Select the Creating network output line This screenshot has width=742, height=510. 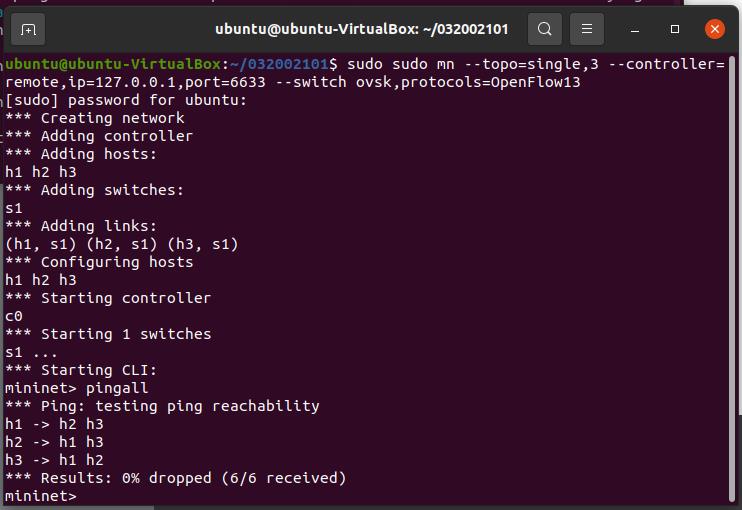tap(95, 118)
